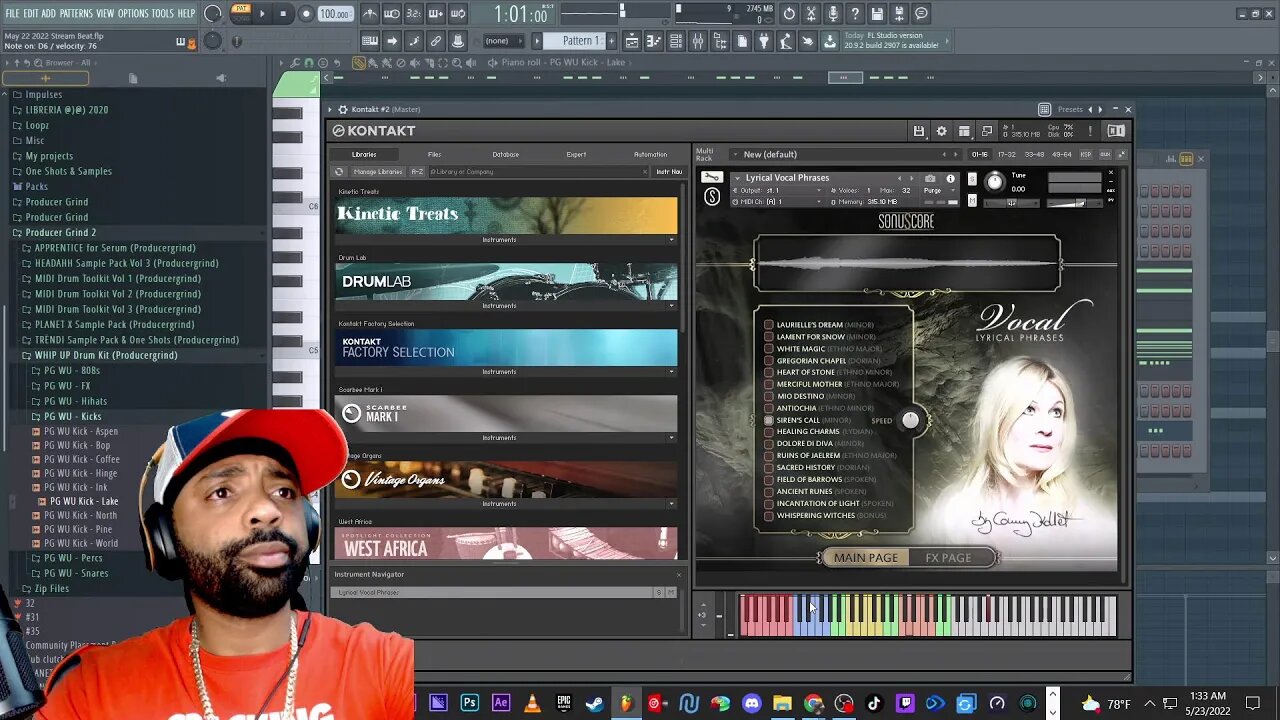This screenshot has width=1280, height=720.
Task: Open the FL Studio mixer icon
Action: (x=698, y=41)
